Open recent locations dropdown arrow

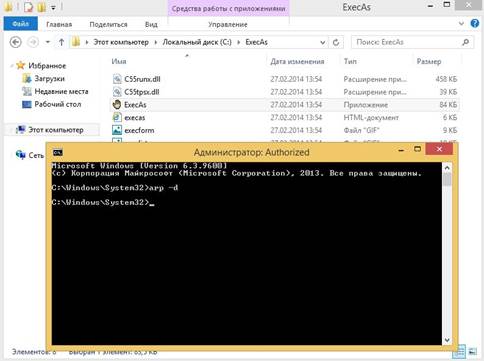[x=48, y=42]
